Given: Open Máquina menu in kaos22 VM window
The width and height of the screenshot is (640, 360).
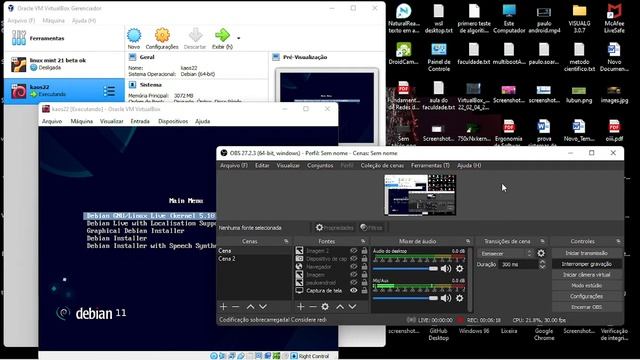Looking at the screenshot, I should pyautogui.click(x=82, y=121).
